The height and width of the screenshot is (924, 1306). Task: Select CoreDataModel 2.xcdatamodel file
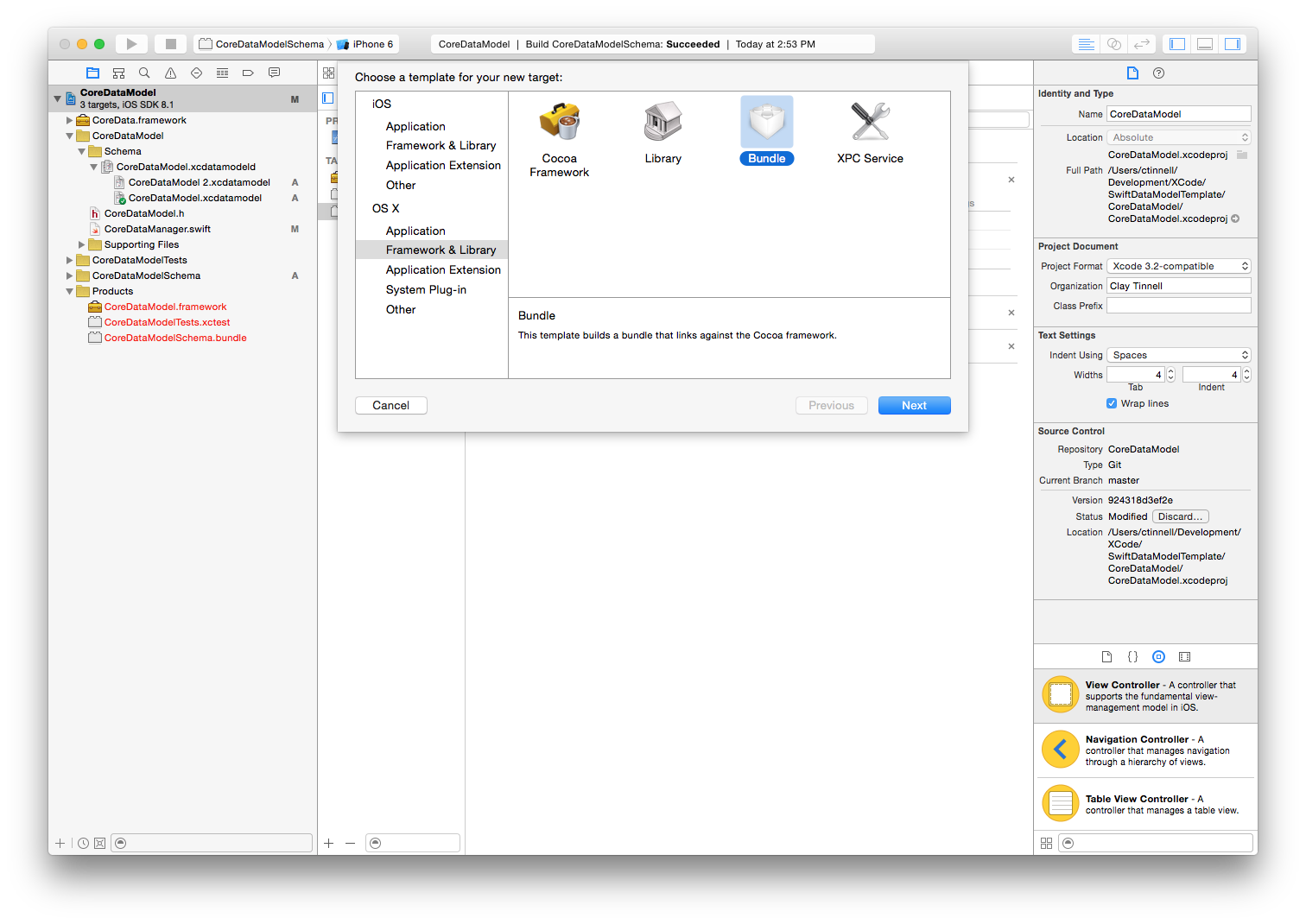(x=199, y=183)
